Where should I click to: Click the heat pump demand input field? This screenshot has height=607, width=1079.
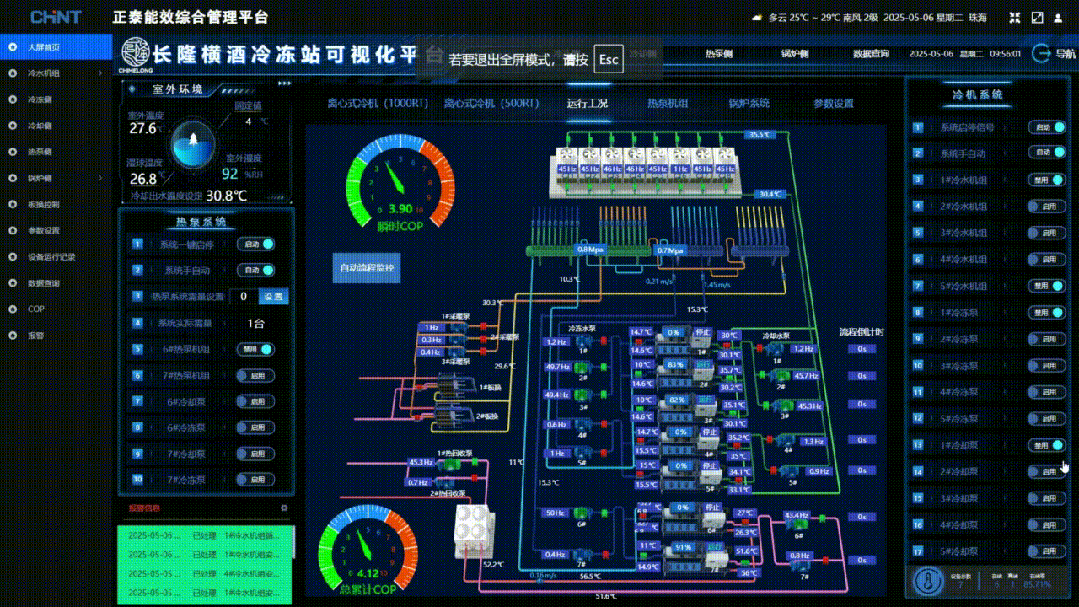[x=244, y=297]
